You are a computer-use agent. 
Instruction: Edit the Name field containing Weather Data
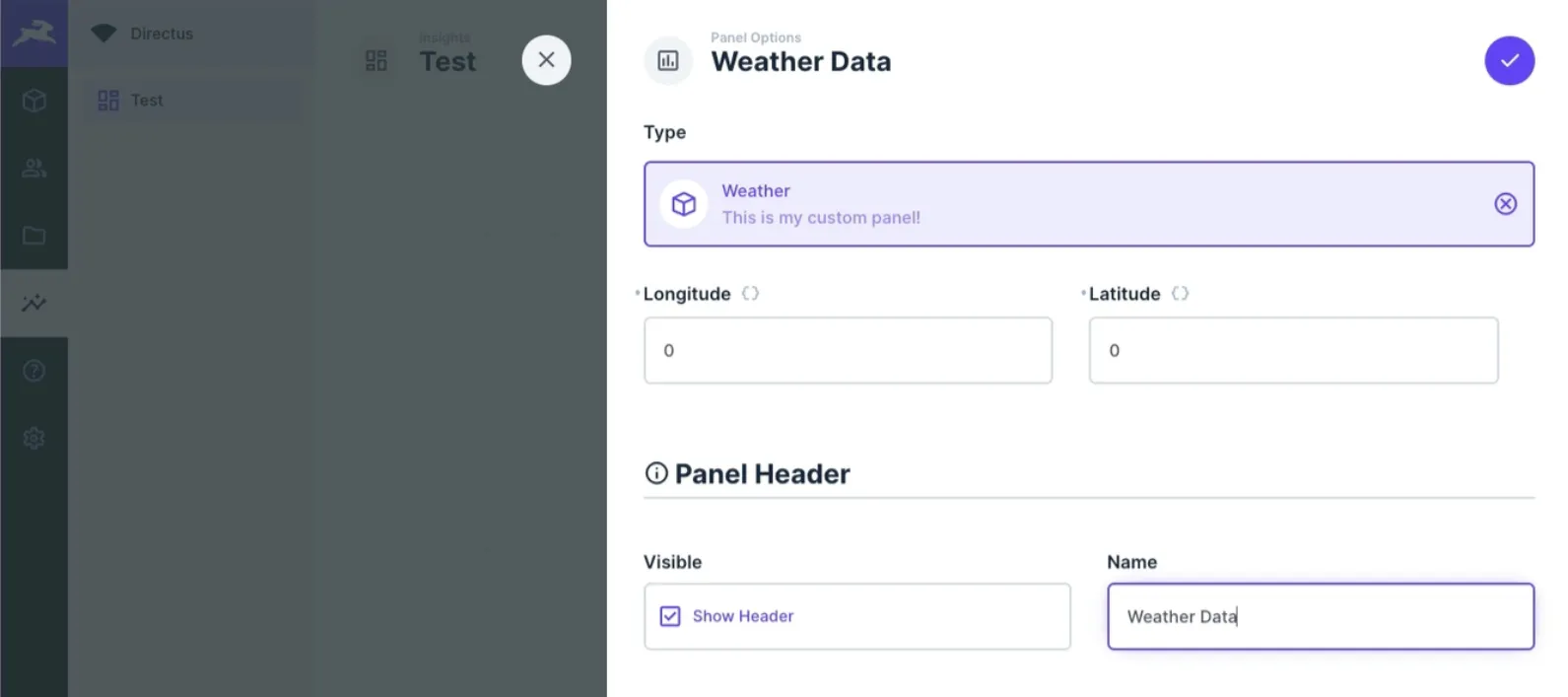(x=1321, y=615)
